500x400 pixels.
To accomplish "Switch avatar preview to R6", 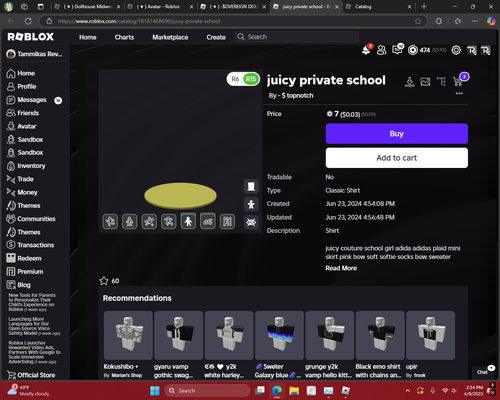I will click(235, 79).
